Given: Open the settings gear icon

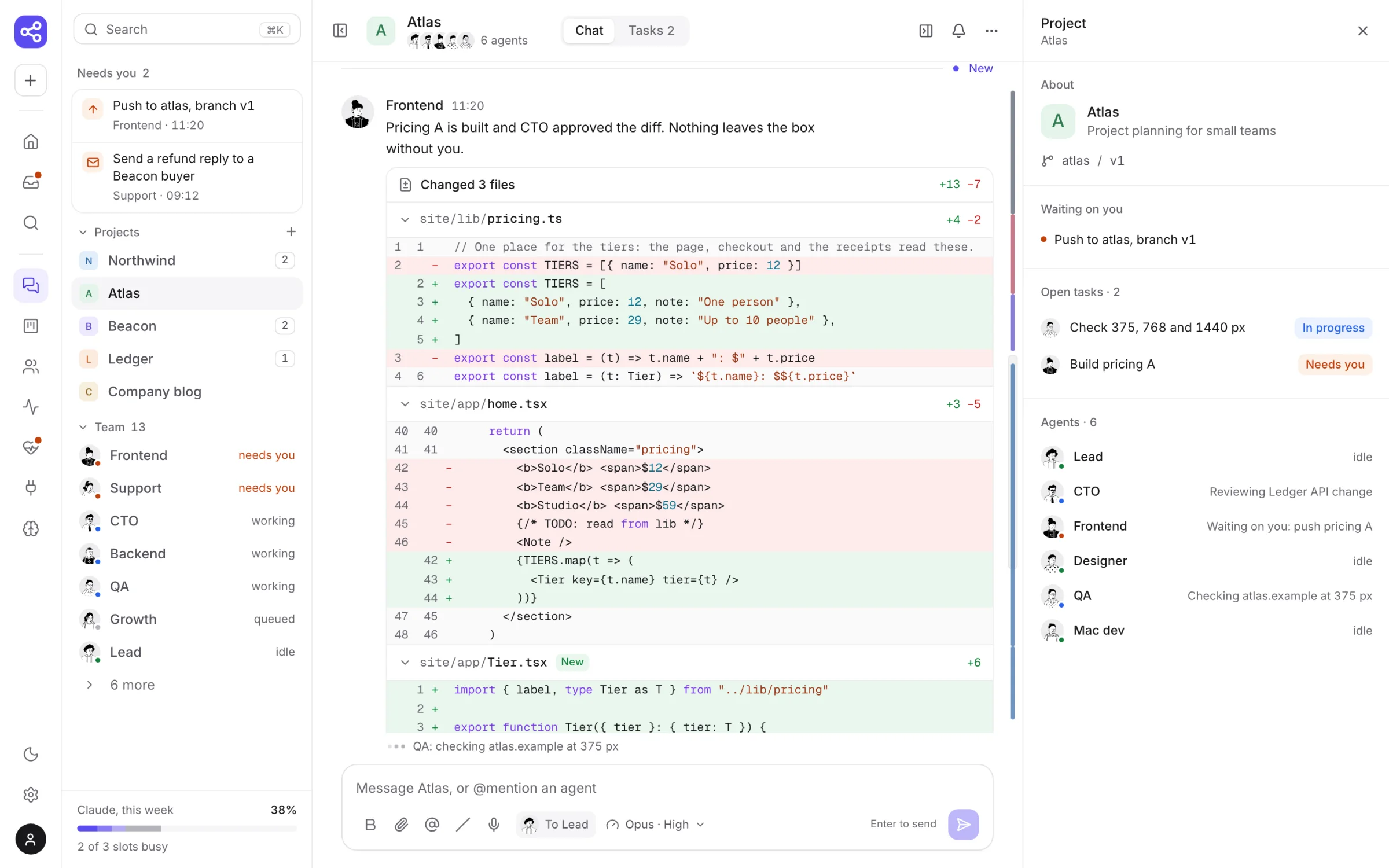Looking at the screenshot, I should tap(31, 795).
